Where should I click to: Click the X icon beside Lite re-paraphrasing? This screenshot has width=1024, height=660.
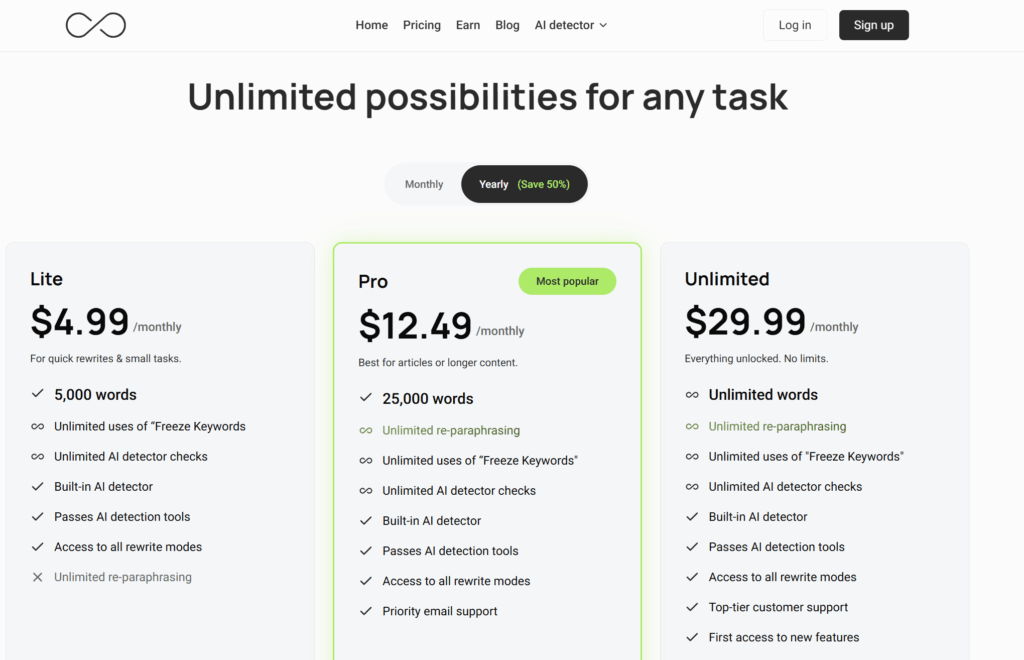(x=38, y=577)
